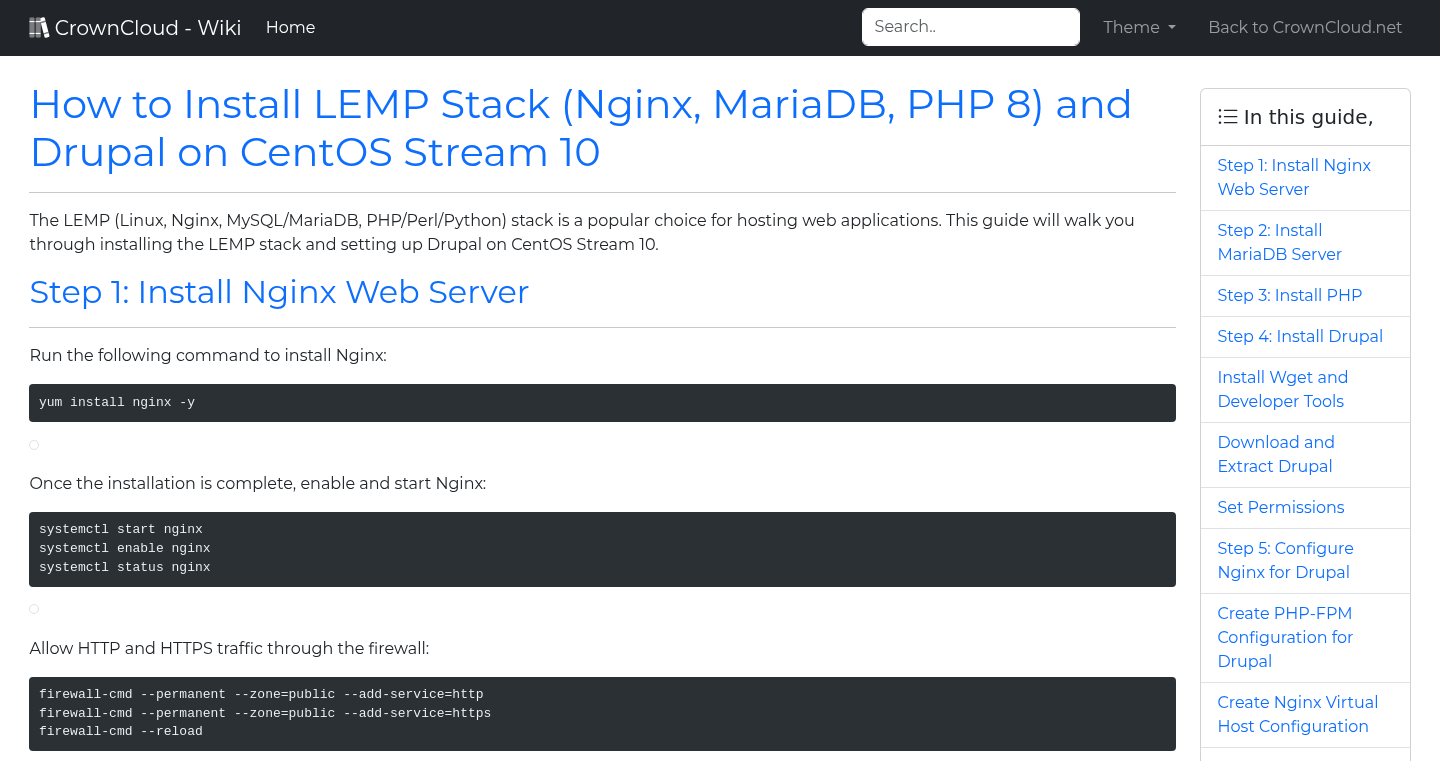Click the copy icon under the systemctl code block
The width and height of the screenshot is (1440, 761).
[33, 608]
